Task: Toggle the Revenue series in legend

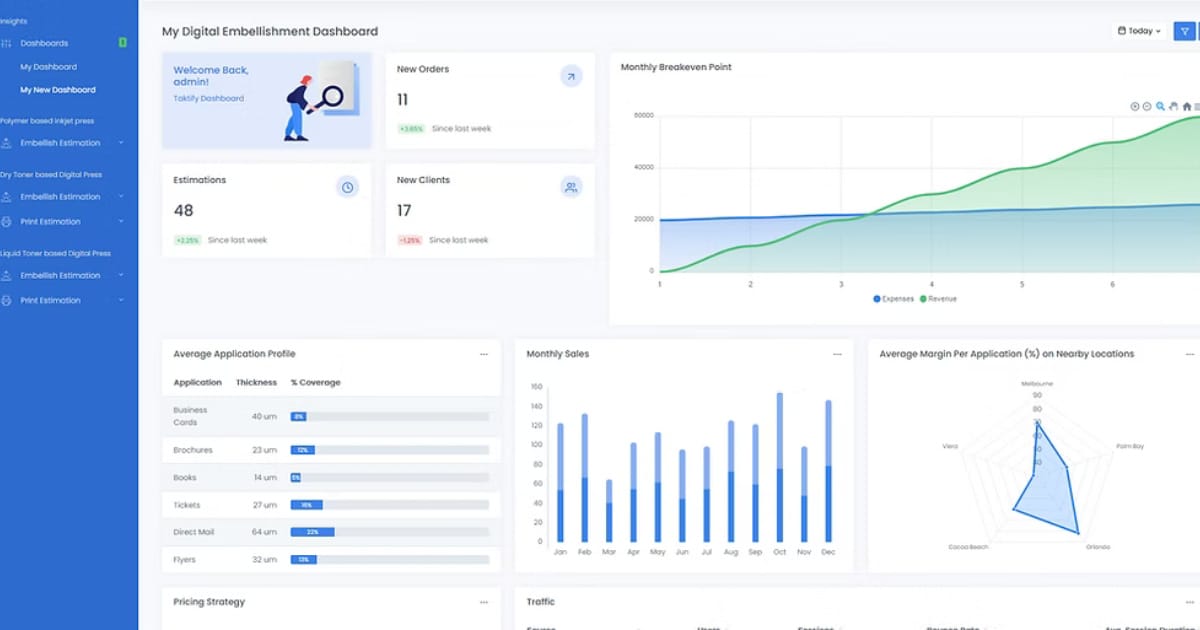Action: pyautogui.click(x=938, y=299)
